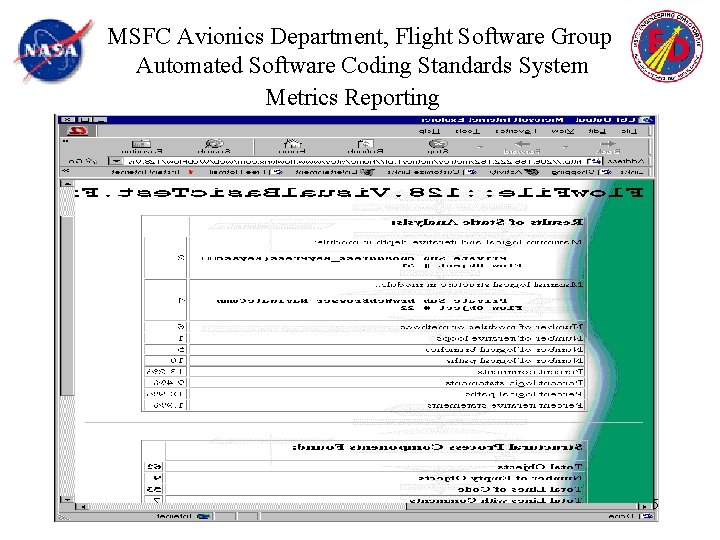Click the vertical scrollbar thumb
Viewport: 720px width, 540px height.
pos(67,305)
